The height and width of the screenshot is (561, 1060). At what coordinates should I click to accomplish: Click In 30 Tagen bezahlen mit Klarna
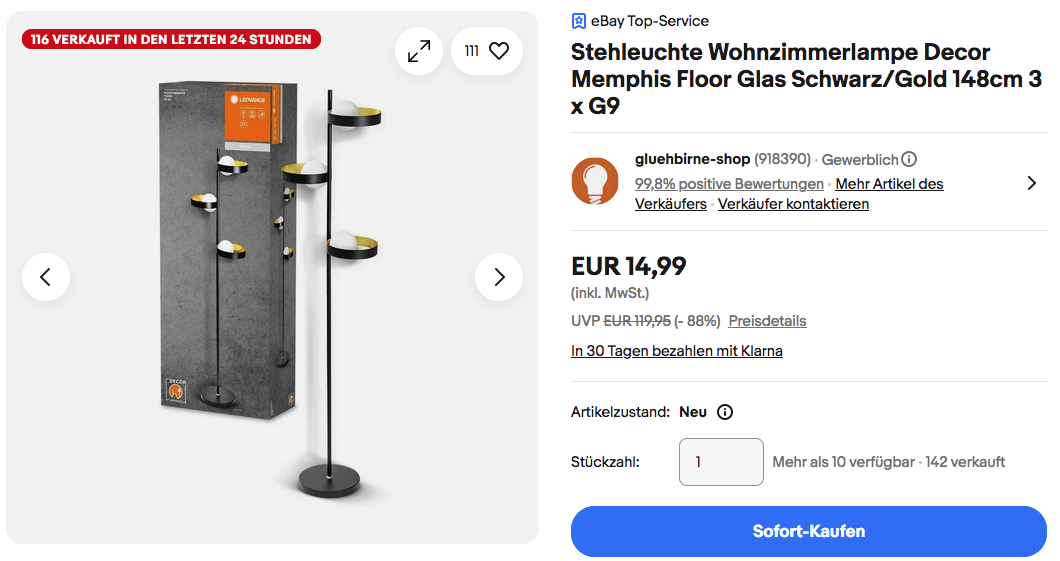tap(676, 351)
